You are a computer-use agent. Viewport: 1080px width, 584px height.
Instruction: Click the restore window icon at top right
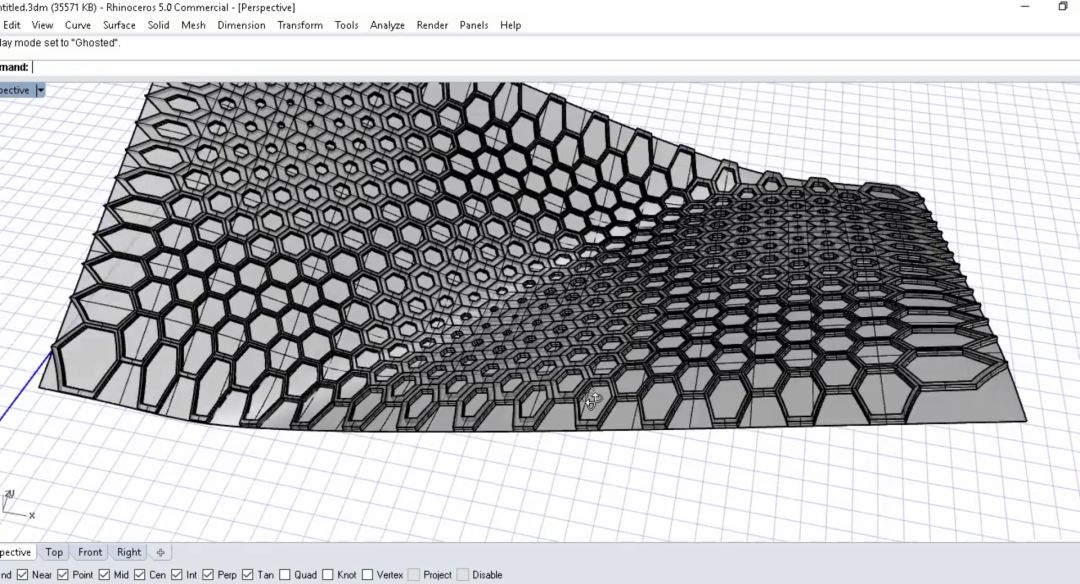coord(1062,7)
